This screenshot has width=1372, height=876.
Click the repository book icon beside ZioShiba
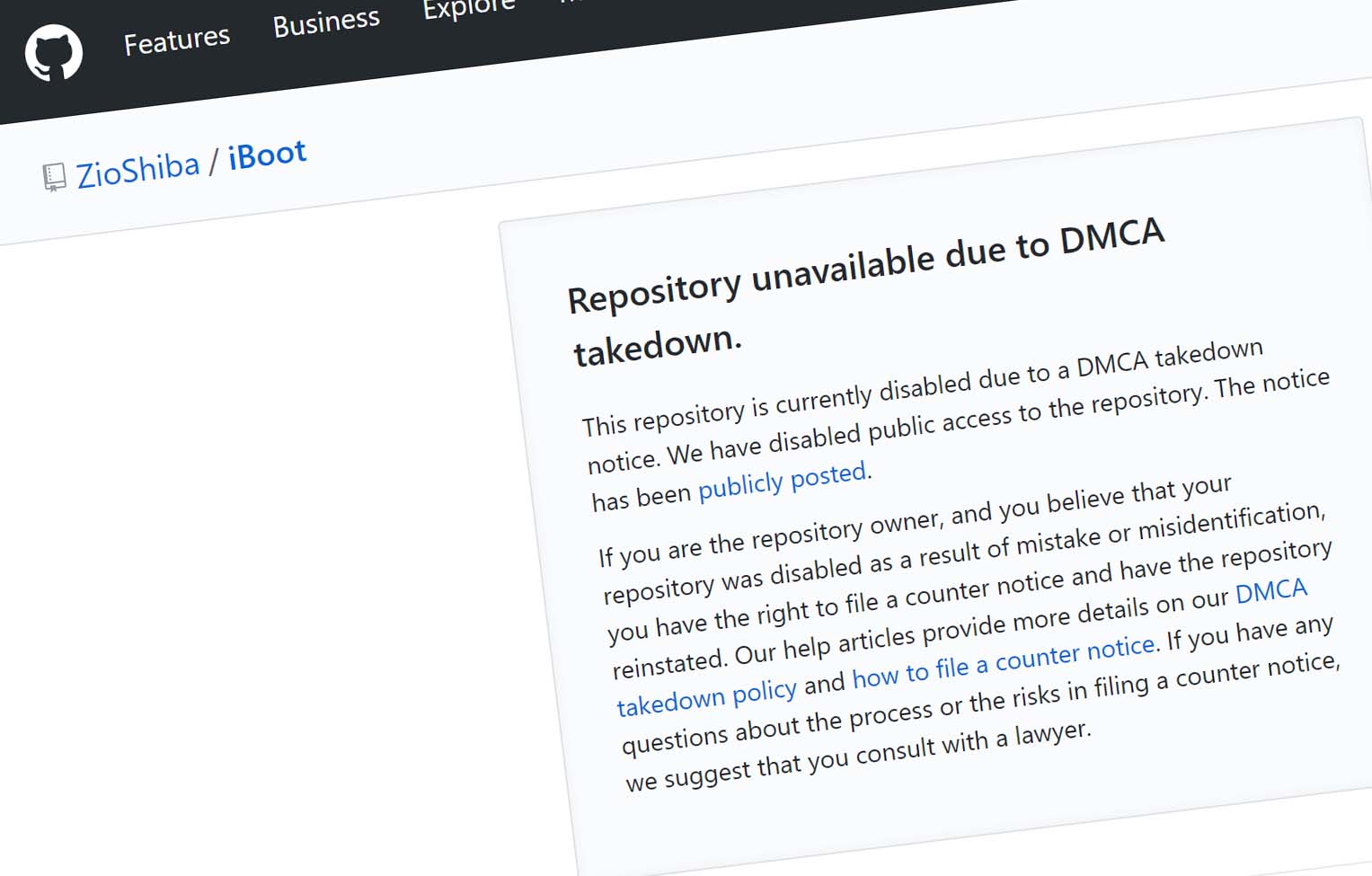pos(54,177)
